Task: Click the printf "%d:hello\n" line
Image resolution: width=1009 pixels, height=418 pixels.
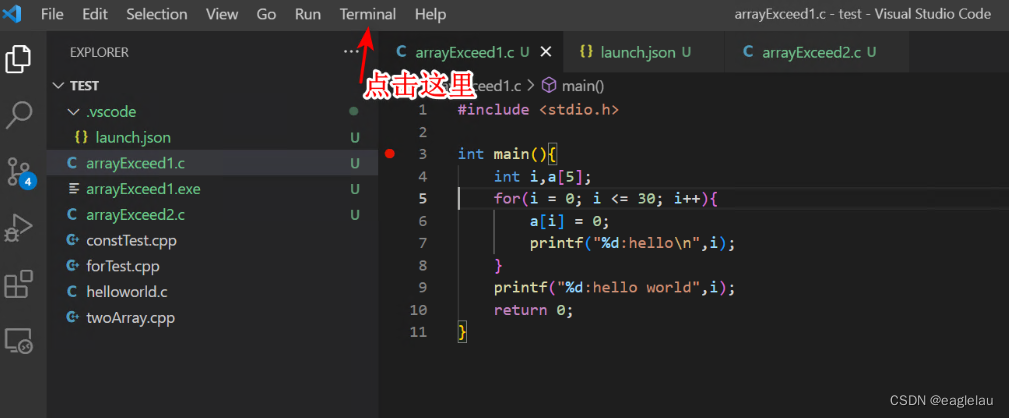Action: click(x=632, y=243)
